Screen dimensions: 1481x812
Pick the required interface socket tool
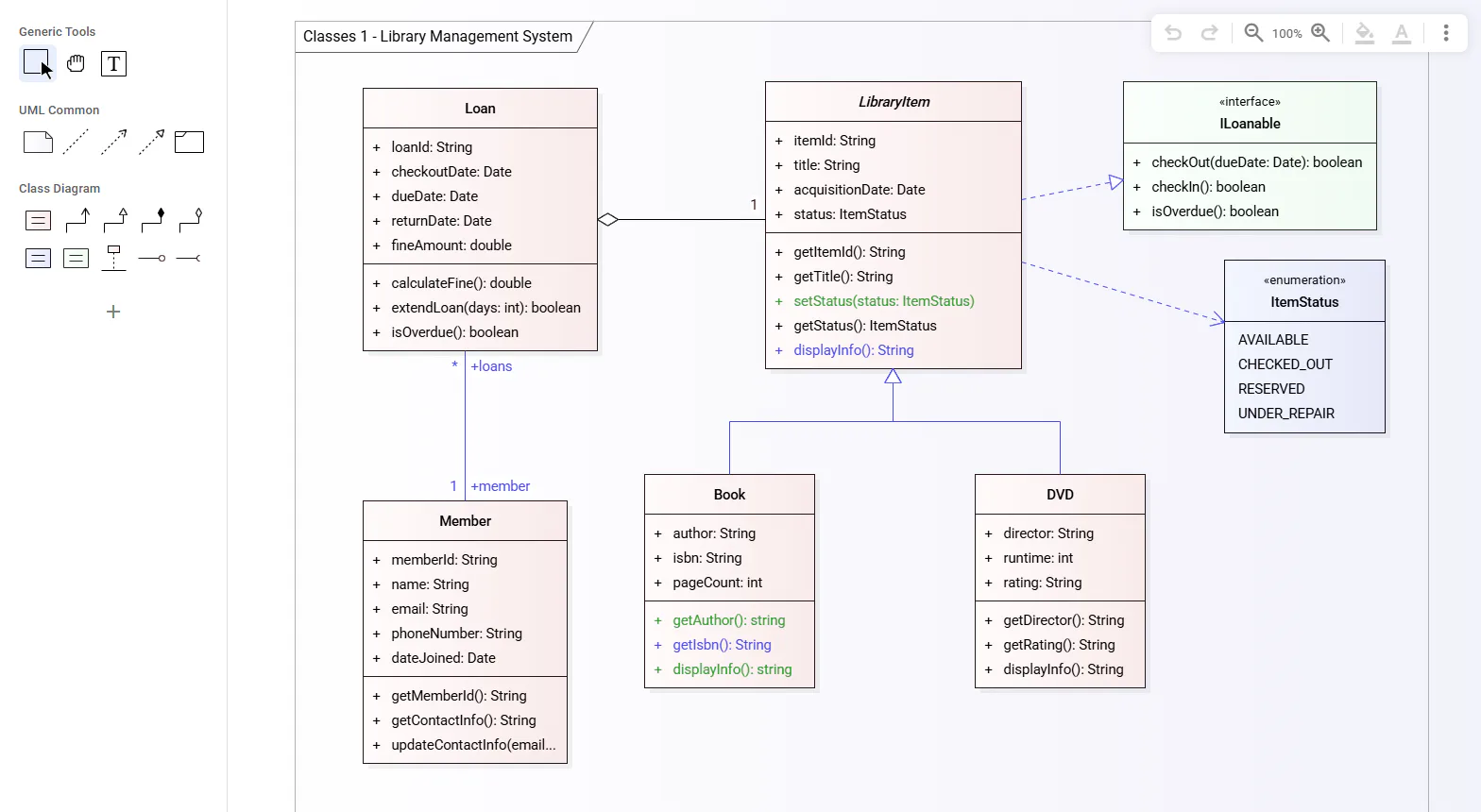coord(189,258)
